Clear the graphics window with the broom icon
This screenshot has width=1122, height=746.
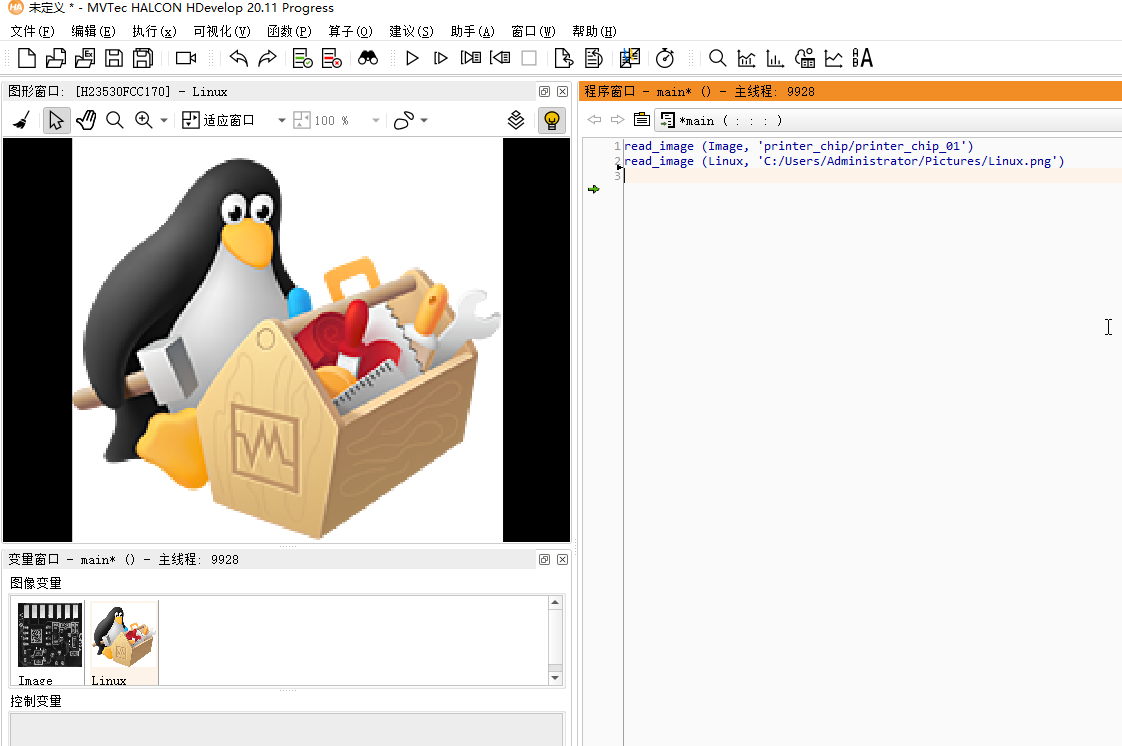pos(21,120)
